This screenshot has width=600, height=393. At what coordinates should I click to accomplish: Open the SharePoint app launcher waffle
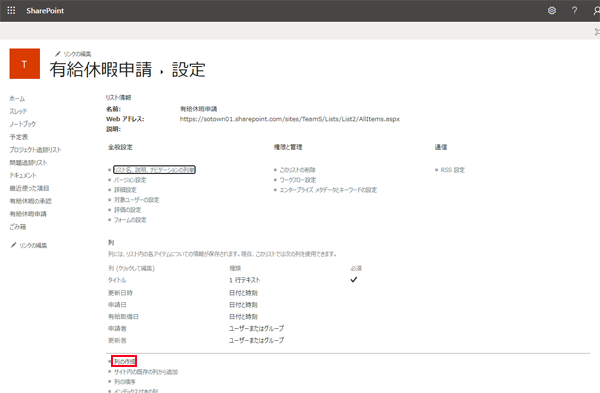pyautogui.click(x=11, y=10)
